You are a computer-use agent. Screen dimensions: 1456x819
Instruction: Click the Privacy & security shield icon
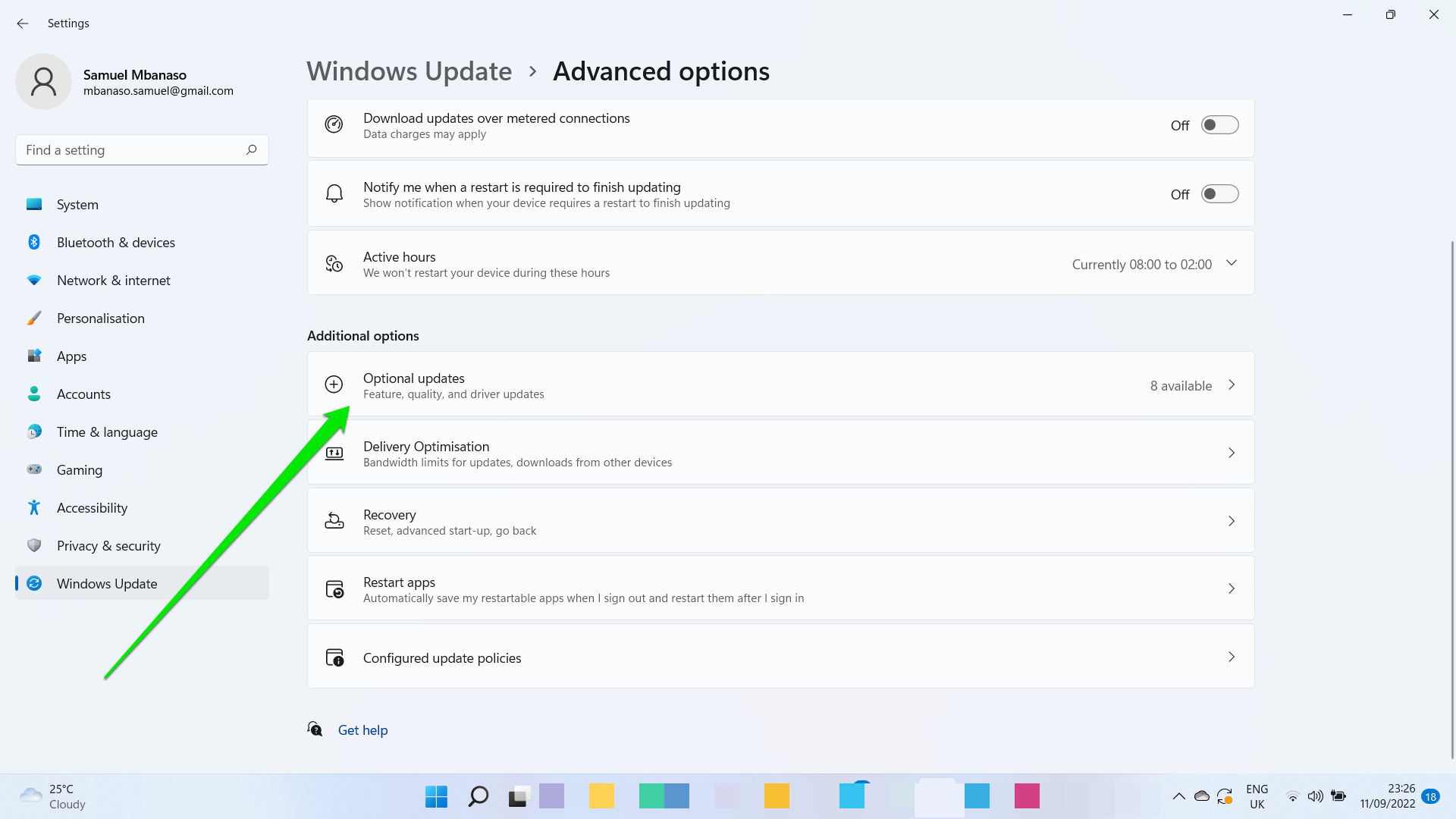click(x=34, y=545)
